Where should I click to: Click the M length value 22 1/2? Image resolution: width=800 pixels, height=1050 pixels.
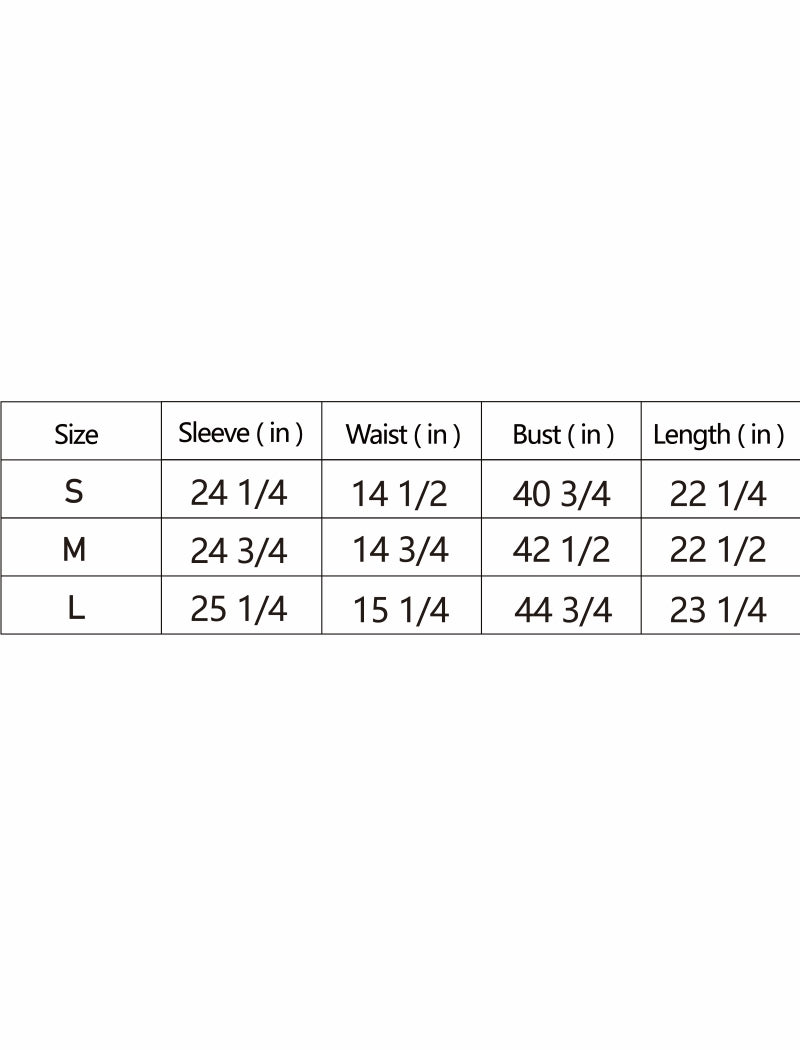coord(718,550)
